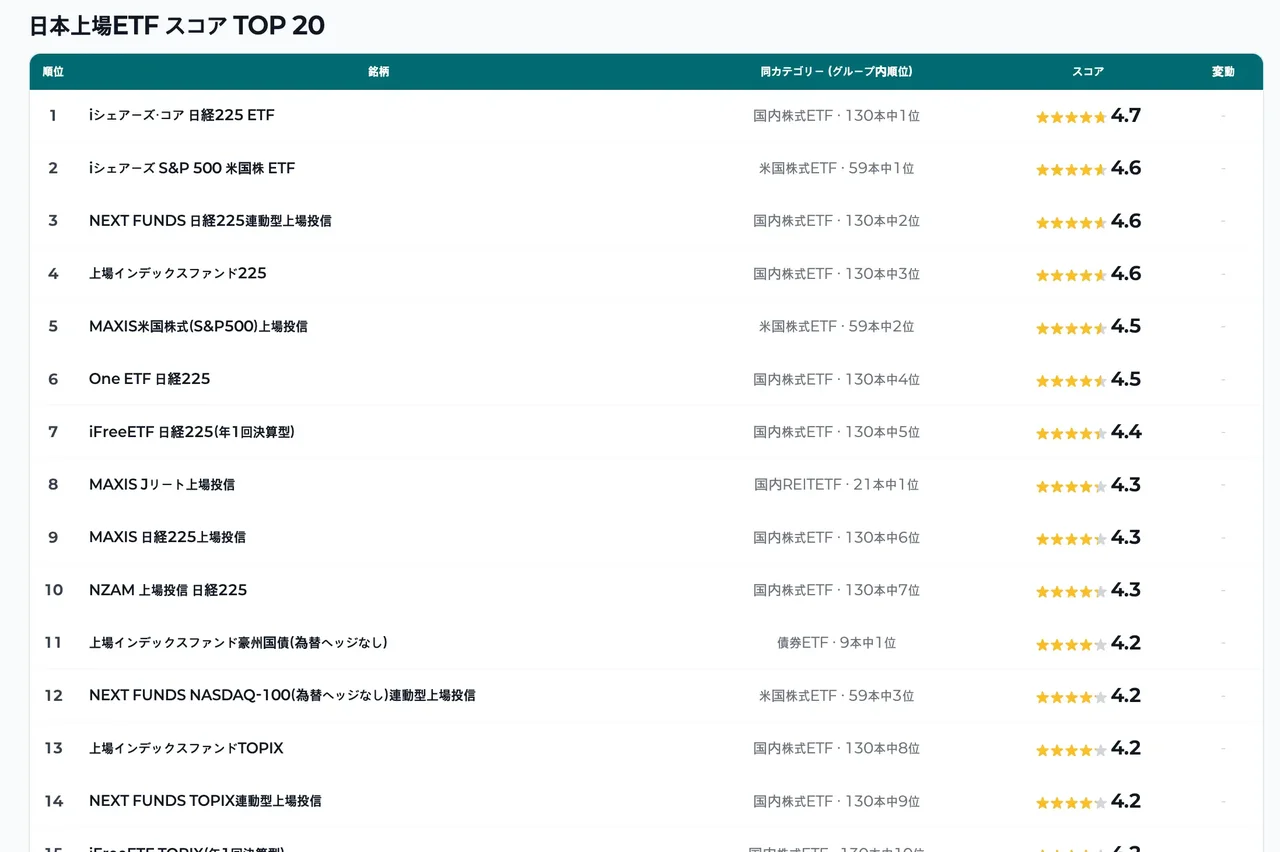This screenshot has height=852, width=1280.
Task: Select NEXT FUNDS TOPIX連動型上場投信
Action: coord(205,801)
